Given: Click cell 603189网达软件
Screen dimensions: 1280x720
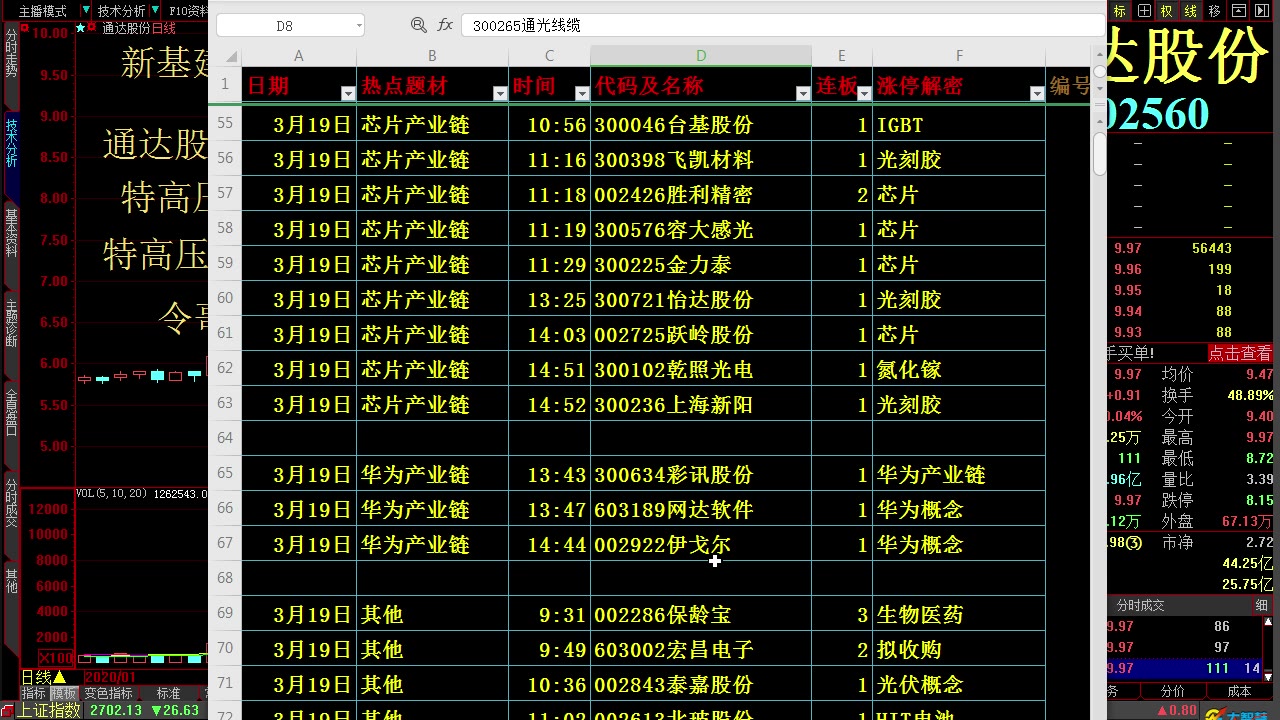Looking at the screenshot, I should pos(701,510).
